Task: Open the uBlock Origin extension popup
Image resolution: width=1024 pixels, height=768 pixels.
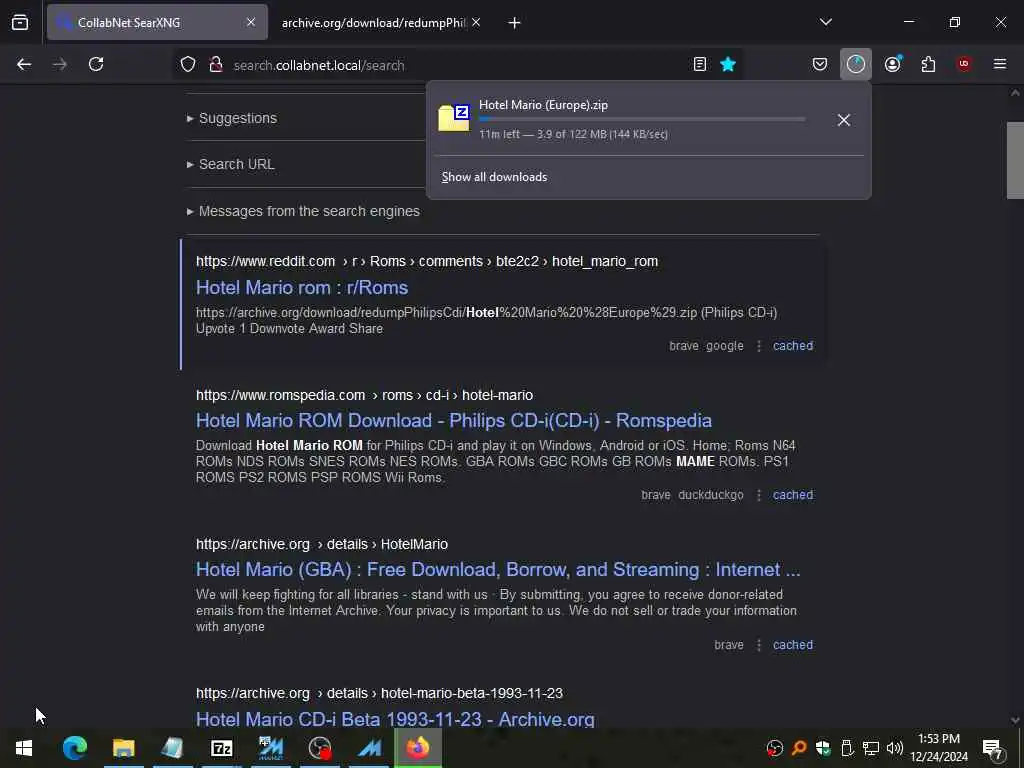Action: tap(964, 64)
